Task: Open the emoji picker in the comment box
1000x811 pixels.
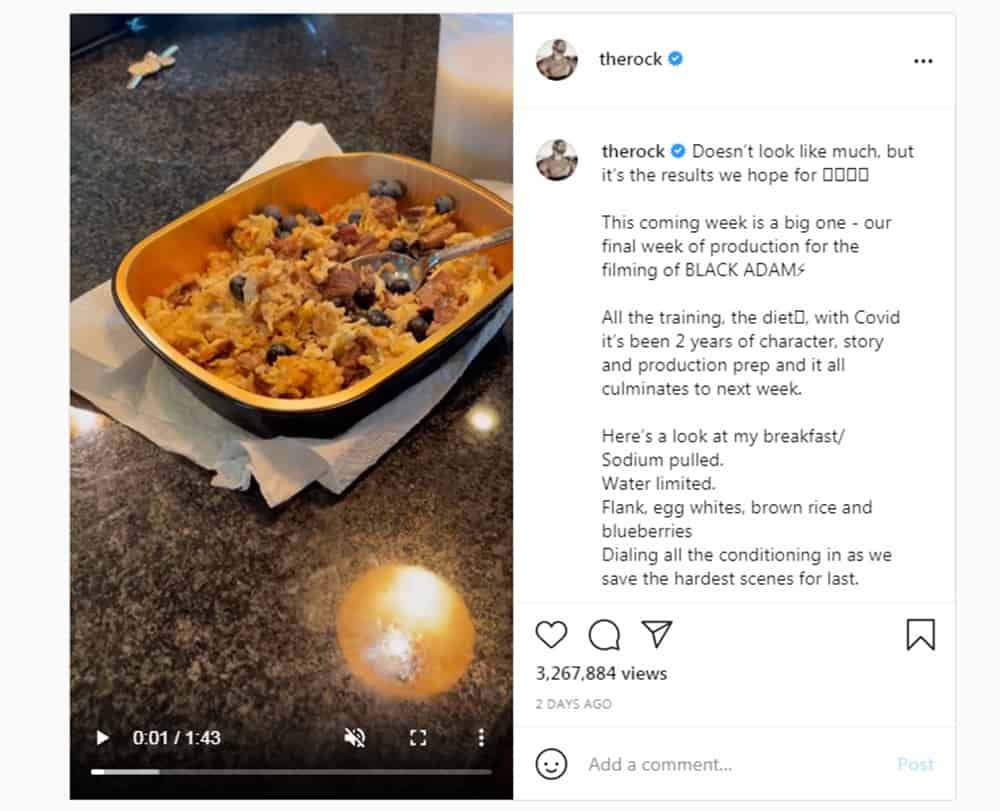Action: 551,764
